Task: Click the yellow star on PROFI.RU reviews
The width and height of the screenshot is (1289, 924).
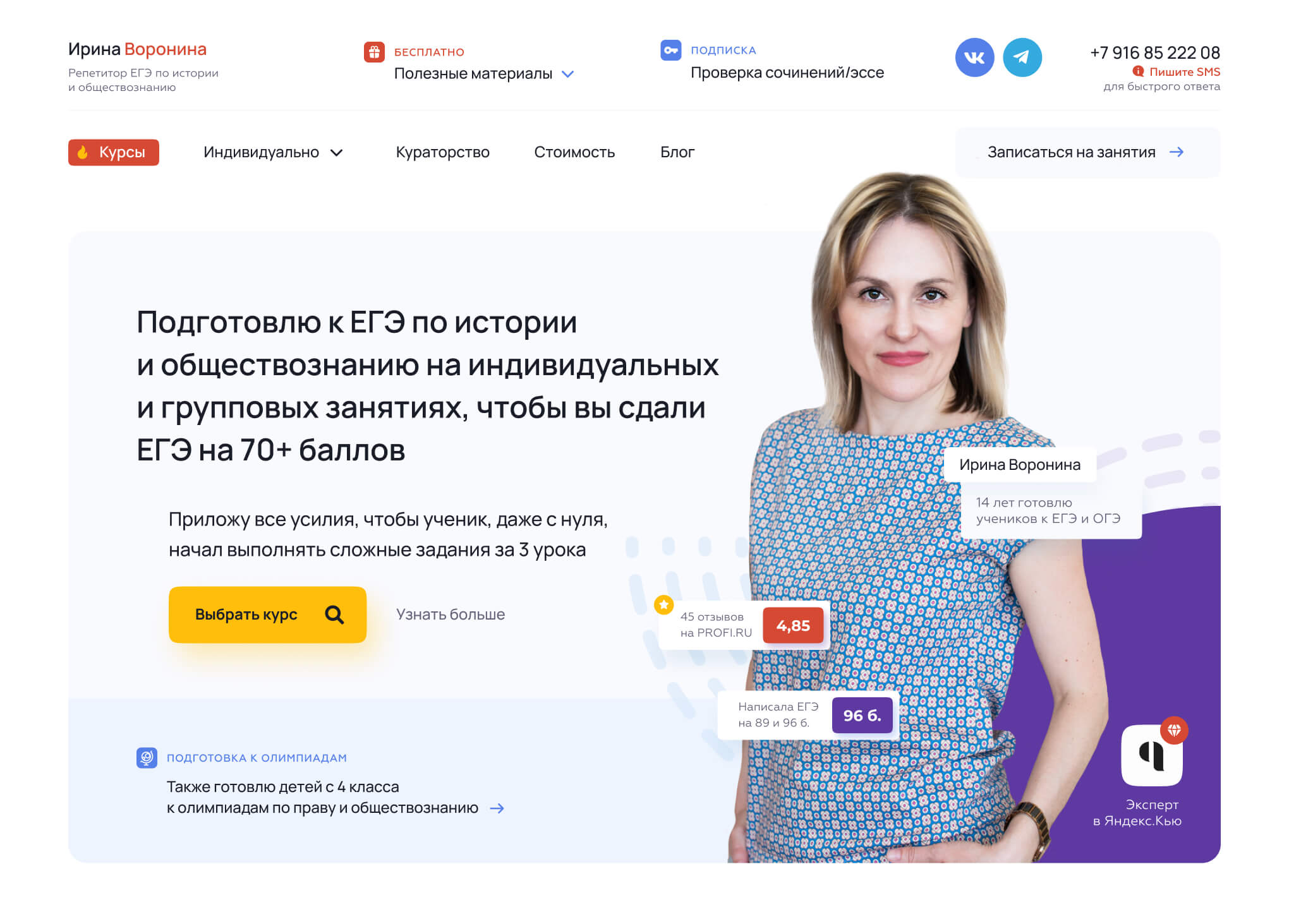Action: [663, 605]
